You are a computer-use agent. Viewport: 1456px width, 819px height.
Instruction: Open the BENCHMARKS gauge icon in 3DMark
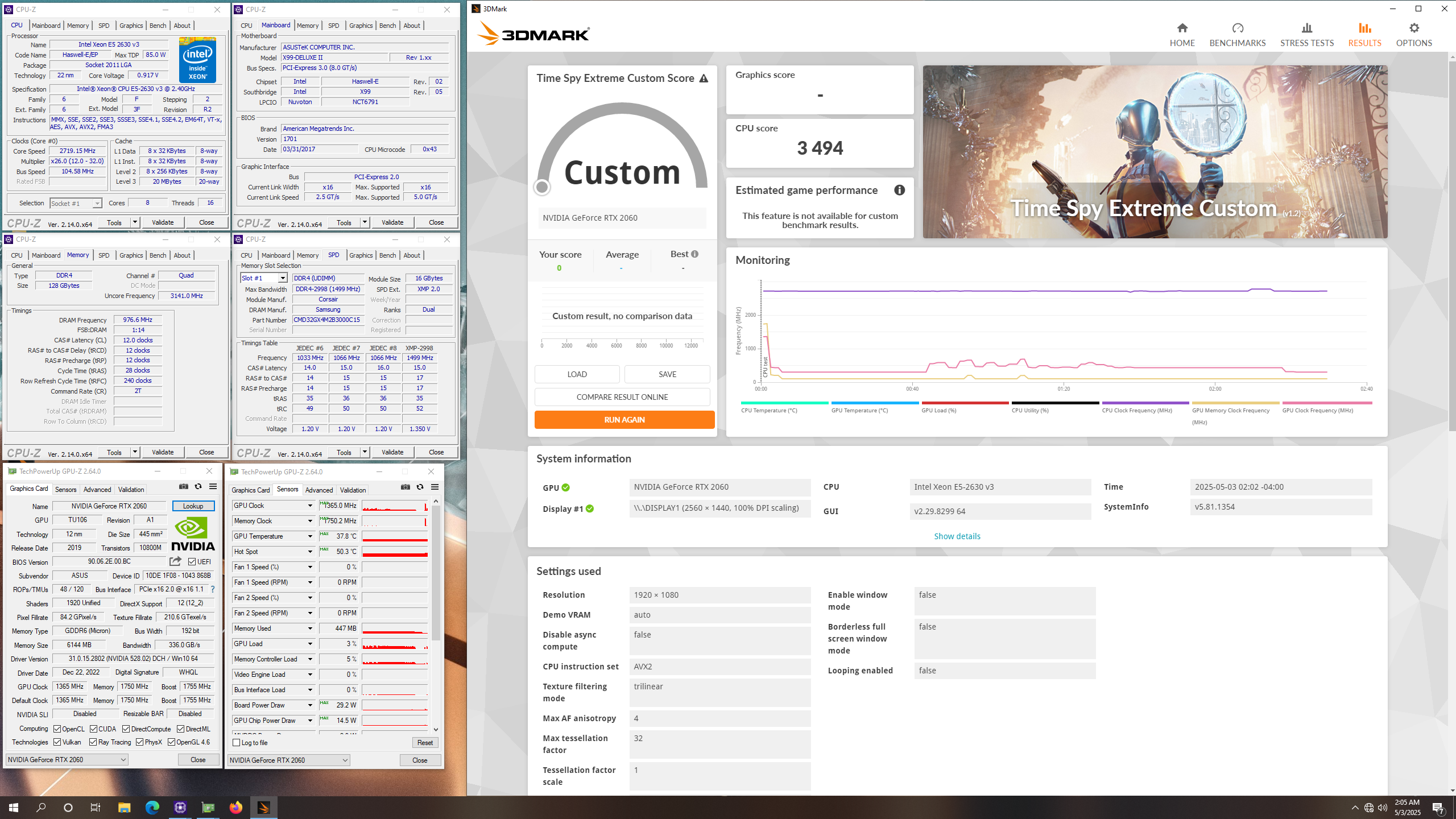tap(1238, 28)
